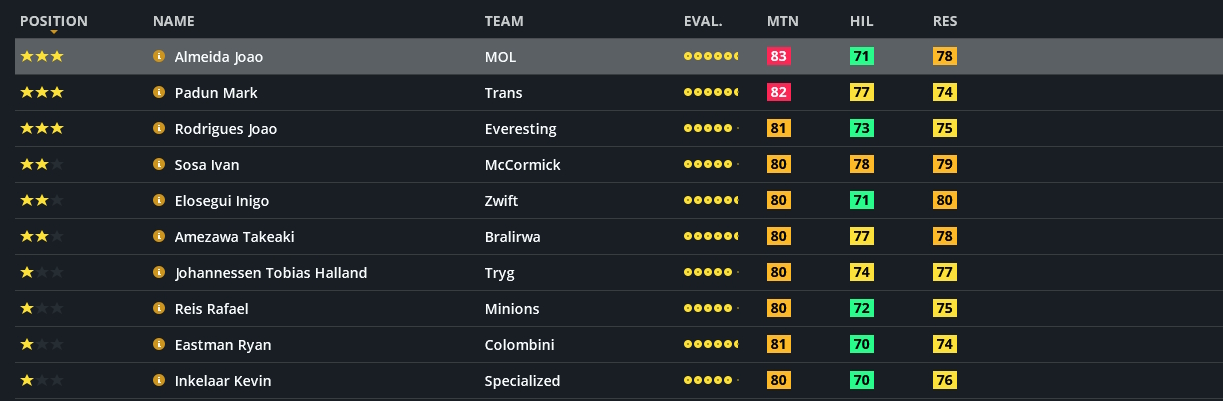Click info icon beside Elosegui Inigo
The height and width of the screenshot is (401, 1223).
[158, 201]
